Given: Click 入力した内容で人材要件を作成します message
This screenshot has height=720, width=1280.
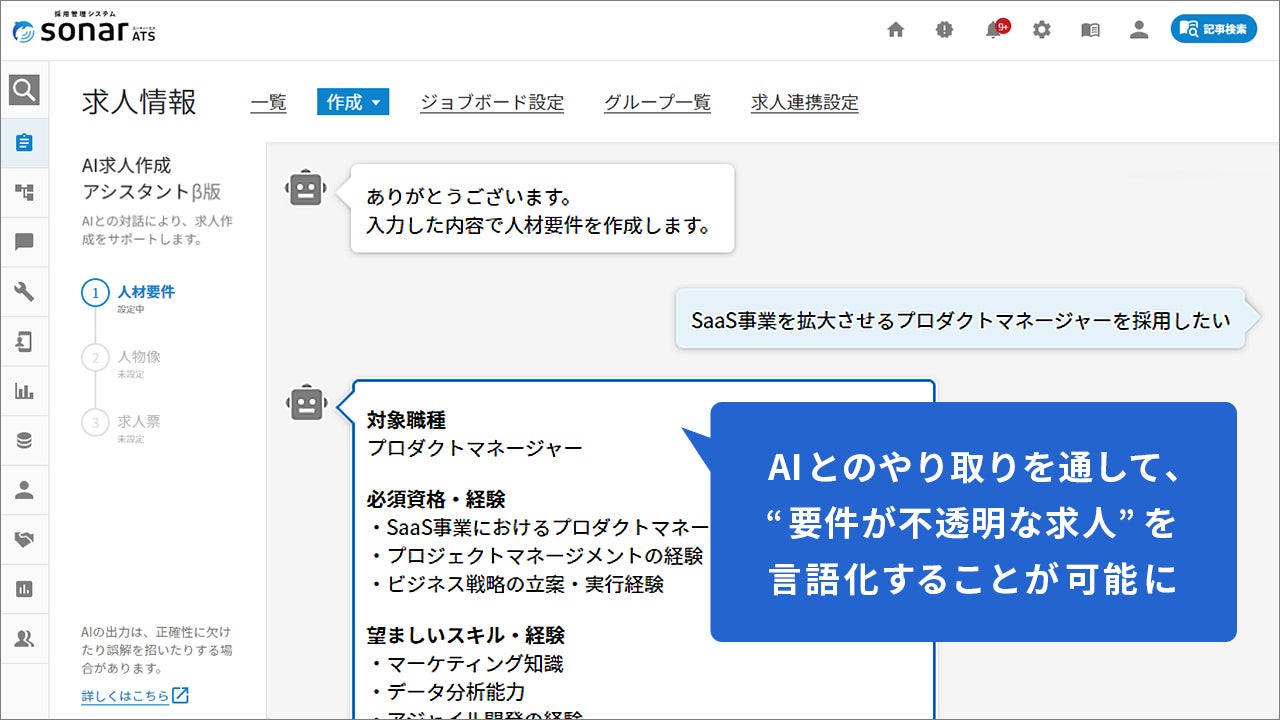Looking at the screenshot, I should pyautogui.click(x=538, y=225).
